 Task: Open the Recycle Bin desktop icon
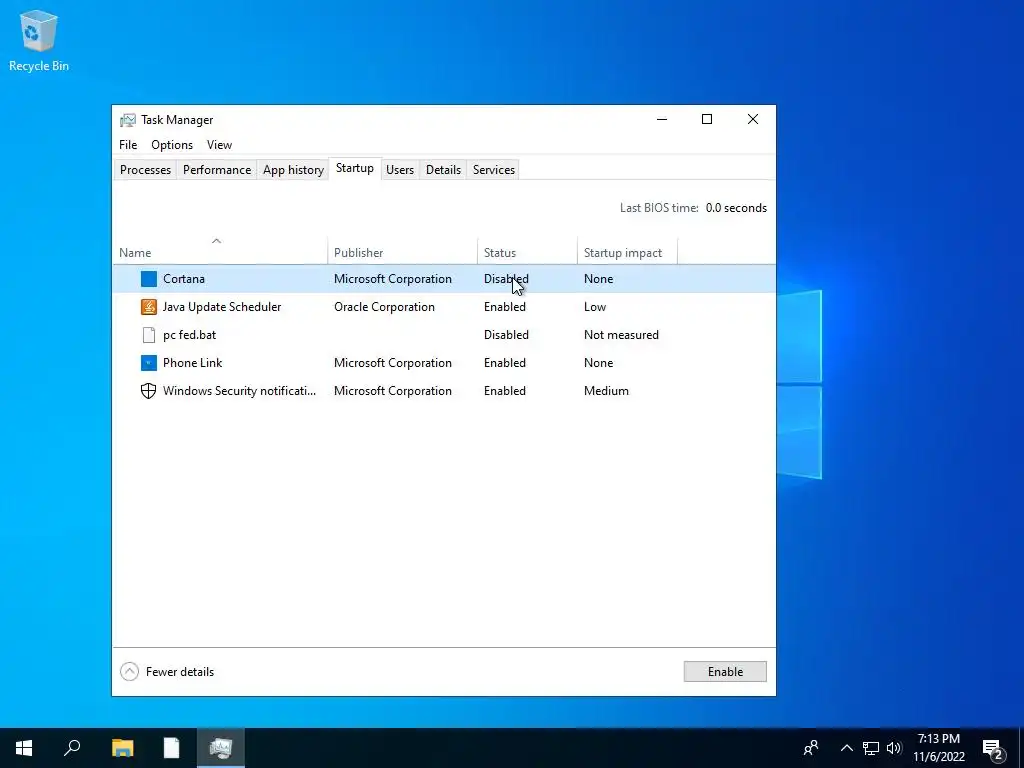click(x=39, y=40)
